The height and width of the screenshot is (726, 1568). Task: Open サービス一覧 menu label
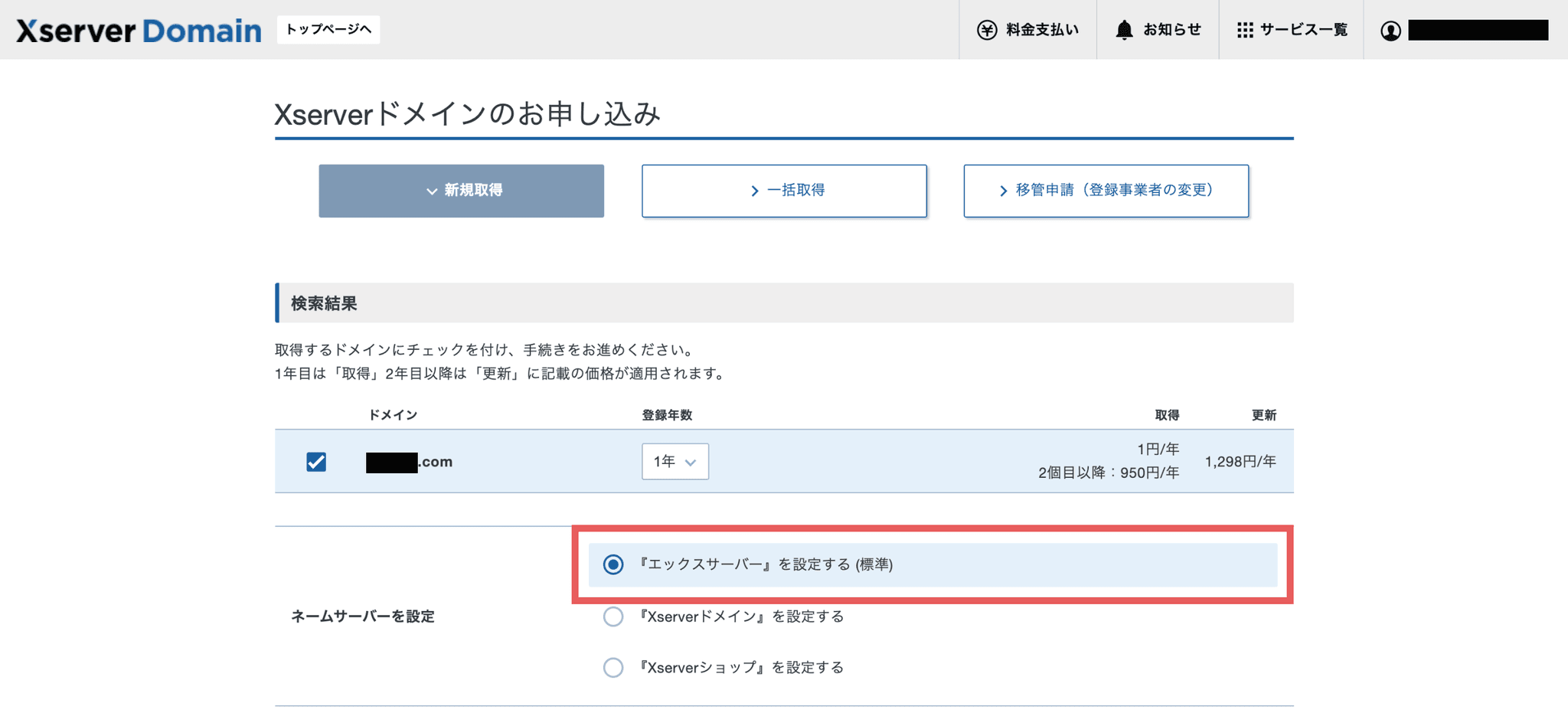(x=1304, y=30)
